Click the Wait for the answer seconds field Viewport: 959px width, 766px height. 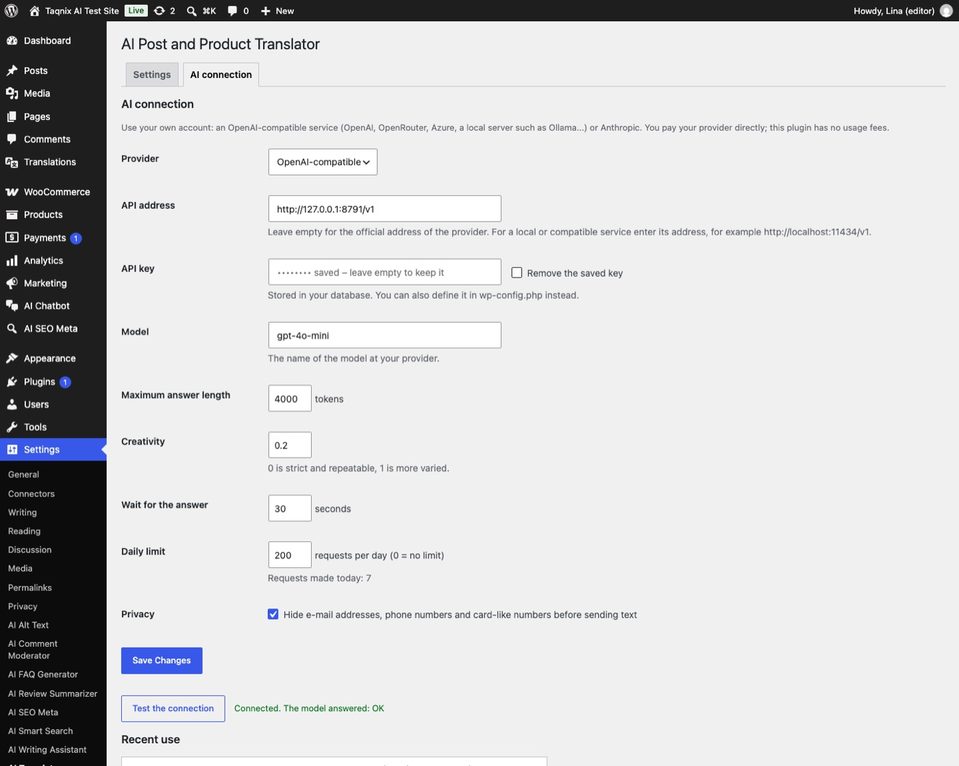289,508
